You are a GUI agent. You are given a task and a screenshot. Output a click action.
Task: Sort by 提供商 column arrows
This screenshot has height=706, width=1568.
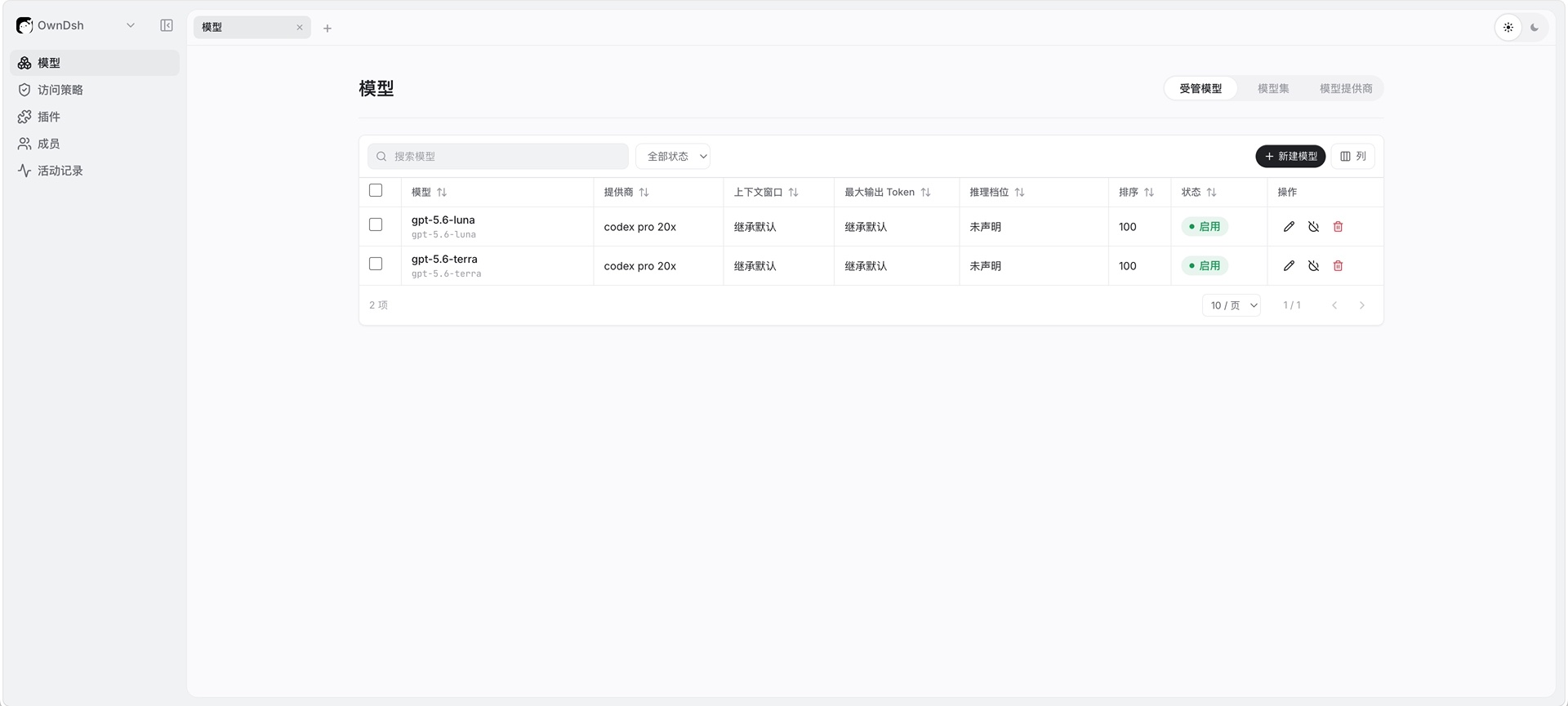[644, 192]
